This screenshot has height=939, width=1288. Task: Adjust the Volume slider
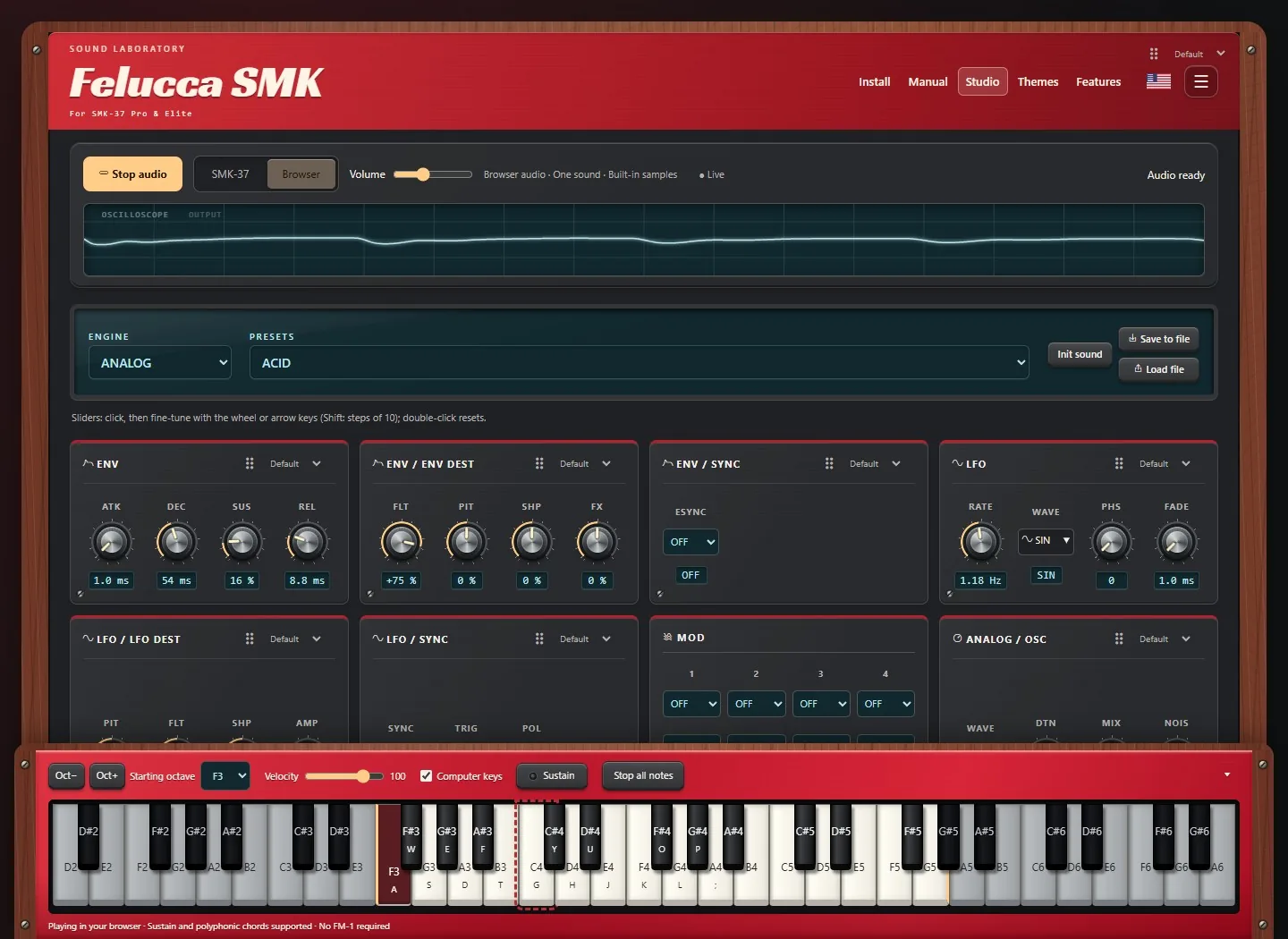433,174
